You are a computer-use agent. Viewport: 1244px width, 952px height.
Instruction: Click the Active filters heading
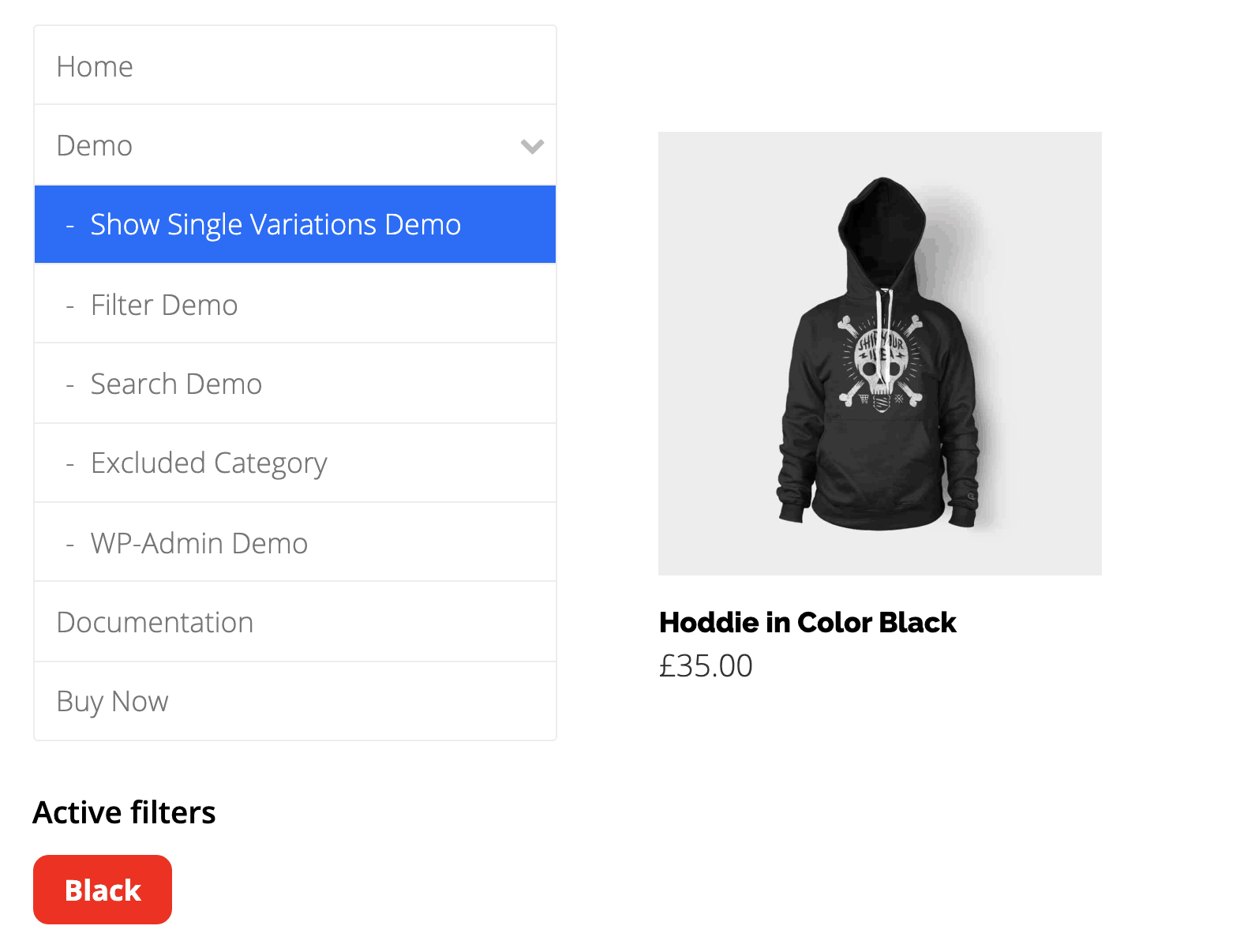point(124,811)
